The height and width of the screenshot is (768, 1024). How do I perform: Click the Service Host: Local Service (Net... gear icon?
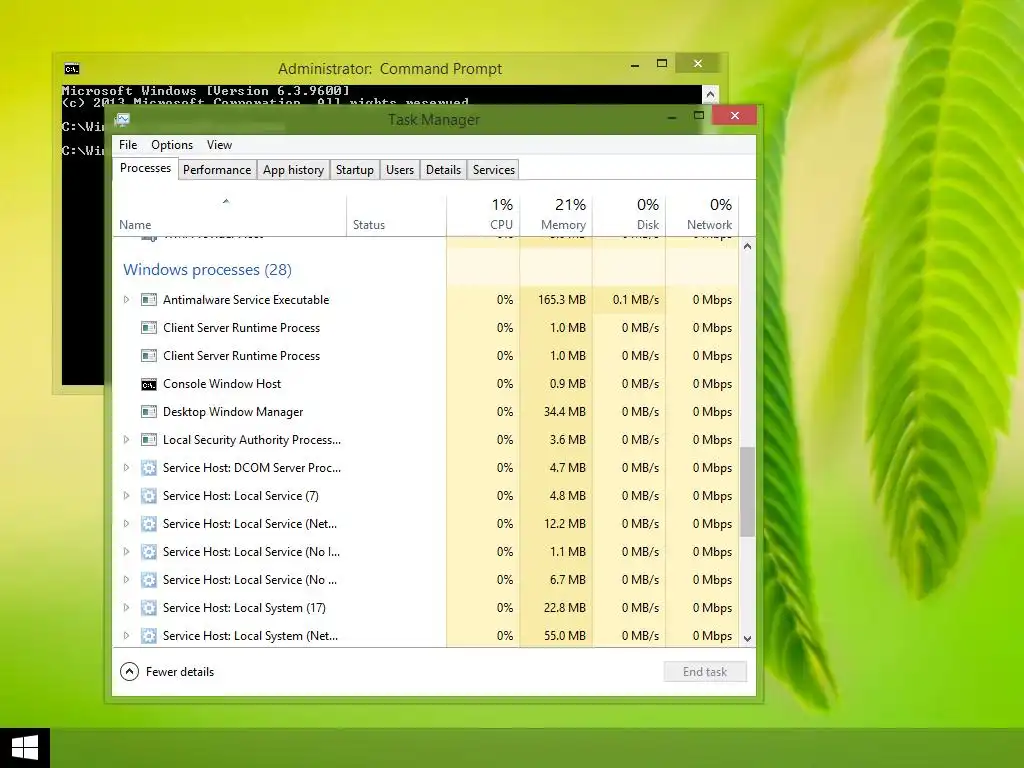(x=149, y=524)
